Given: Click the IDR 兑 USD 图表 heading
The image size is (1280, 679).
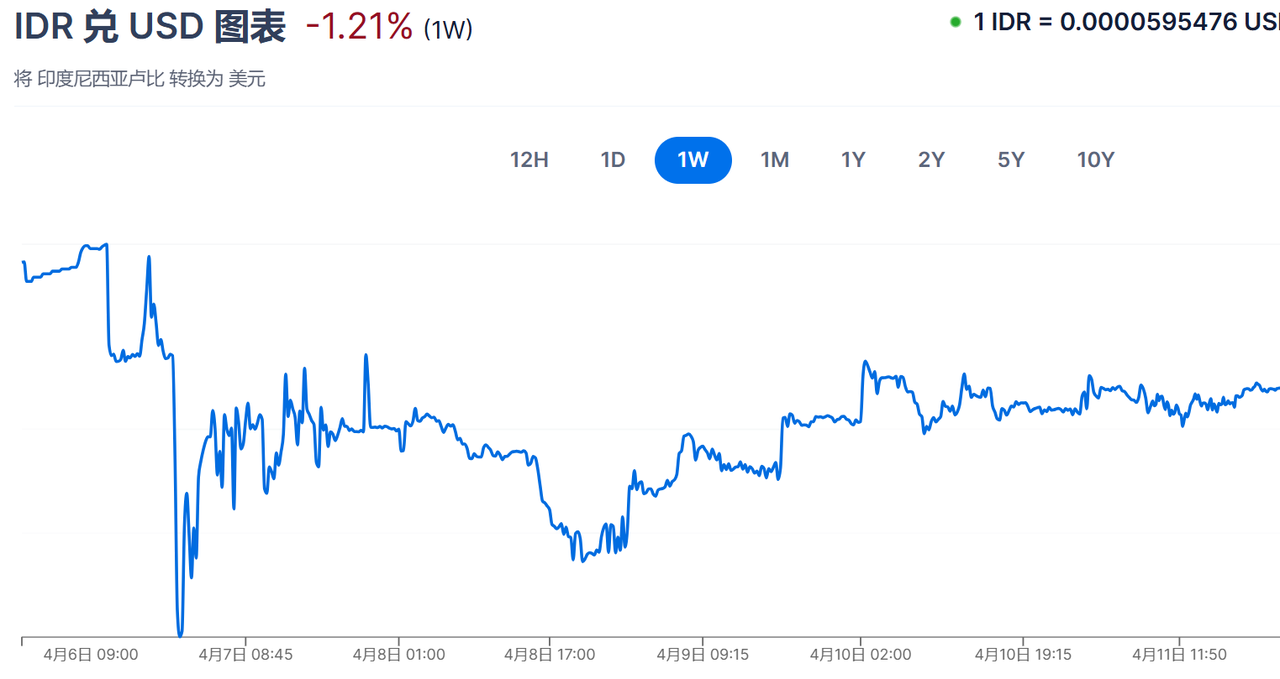Looking at the screenshot, I should pyautogui.click(x=150, y=27).
